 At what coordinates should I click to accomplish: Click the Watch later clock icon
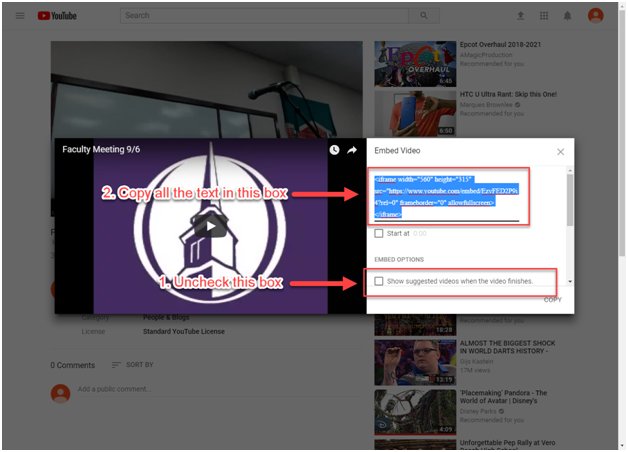click(334, 150)
